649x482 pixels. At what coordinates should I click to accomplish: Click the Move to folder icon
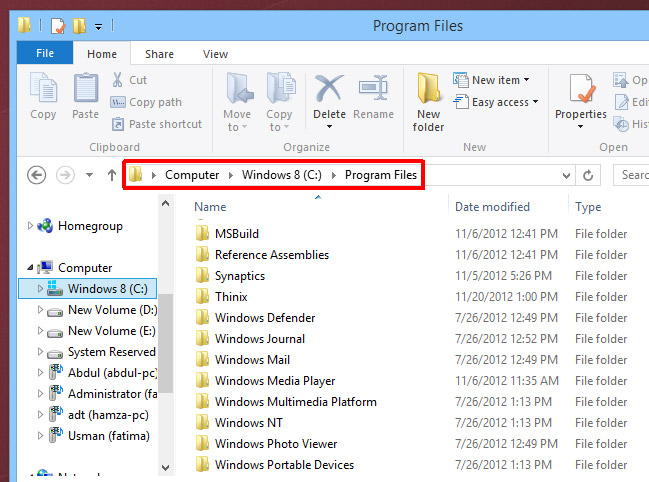click(x=239, y=88)
